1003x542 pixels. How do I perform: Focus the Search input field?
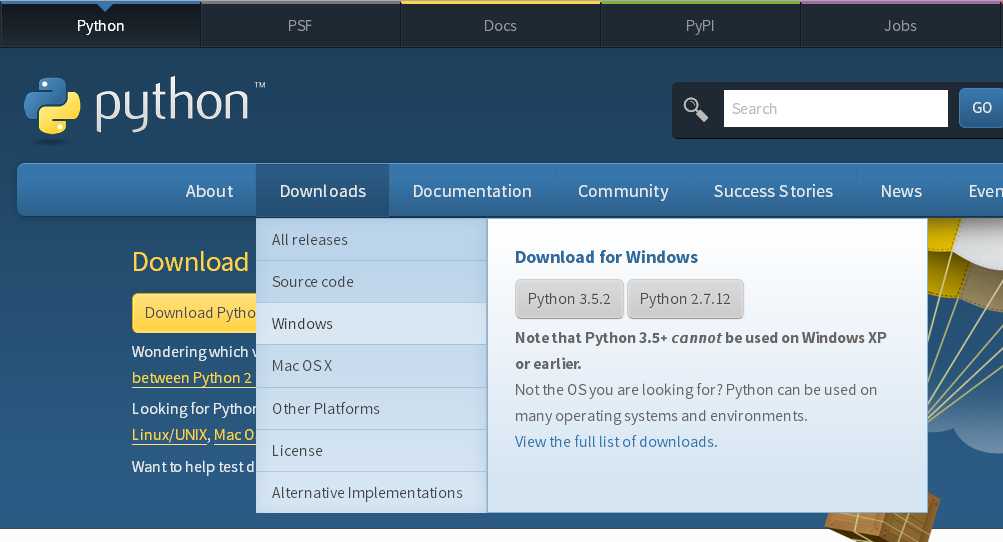(835, 108)
